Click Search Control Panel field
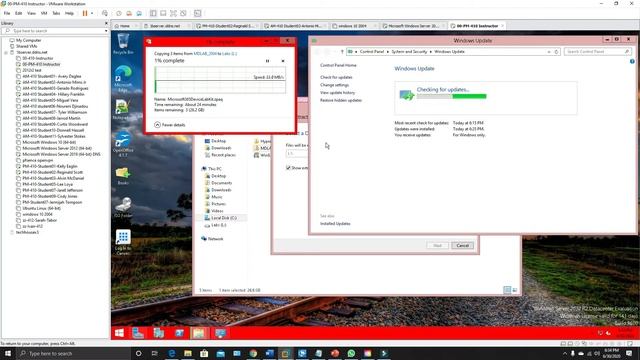This screenshot has height=360, width=640. pyautogui.click(x=598, y=52)
